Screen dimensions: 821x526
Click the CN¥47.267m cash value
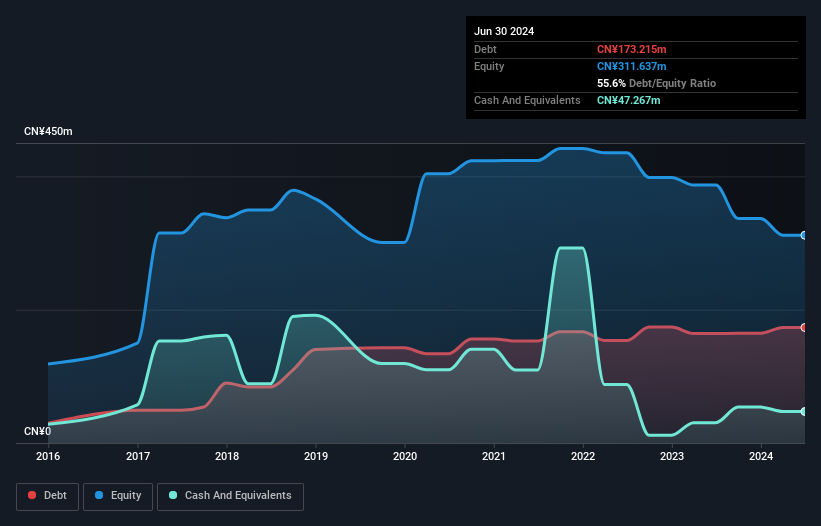628,100
